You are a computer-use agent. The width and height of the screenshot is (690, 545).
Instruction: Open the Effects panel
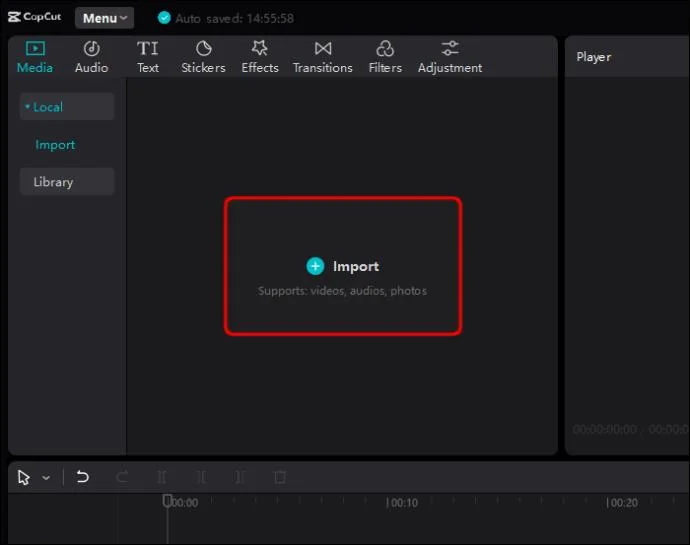[260, 57]
